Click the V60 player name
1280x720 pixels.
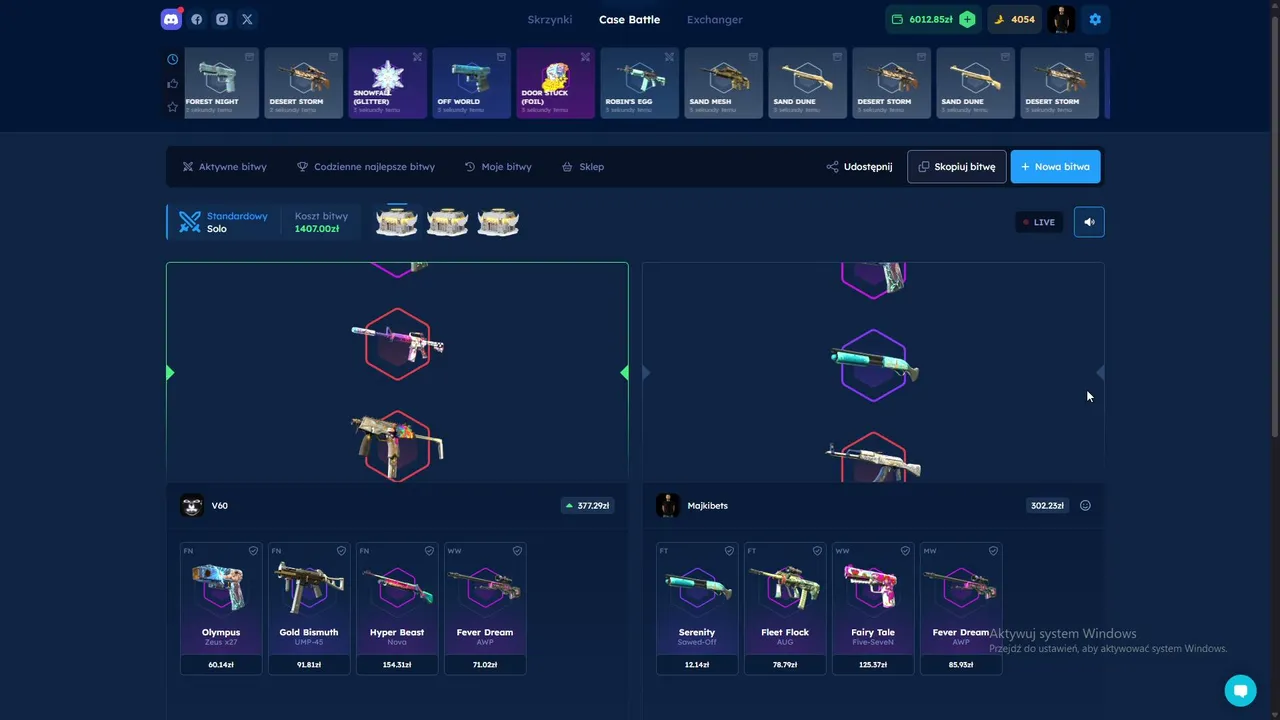pyautogui.click(x=220, y=506)
